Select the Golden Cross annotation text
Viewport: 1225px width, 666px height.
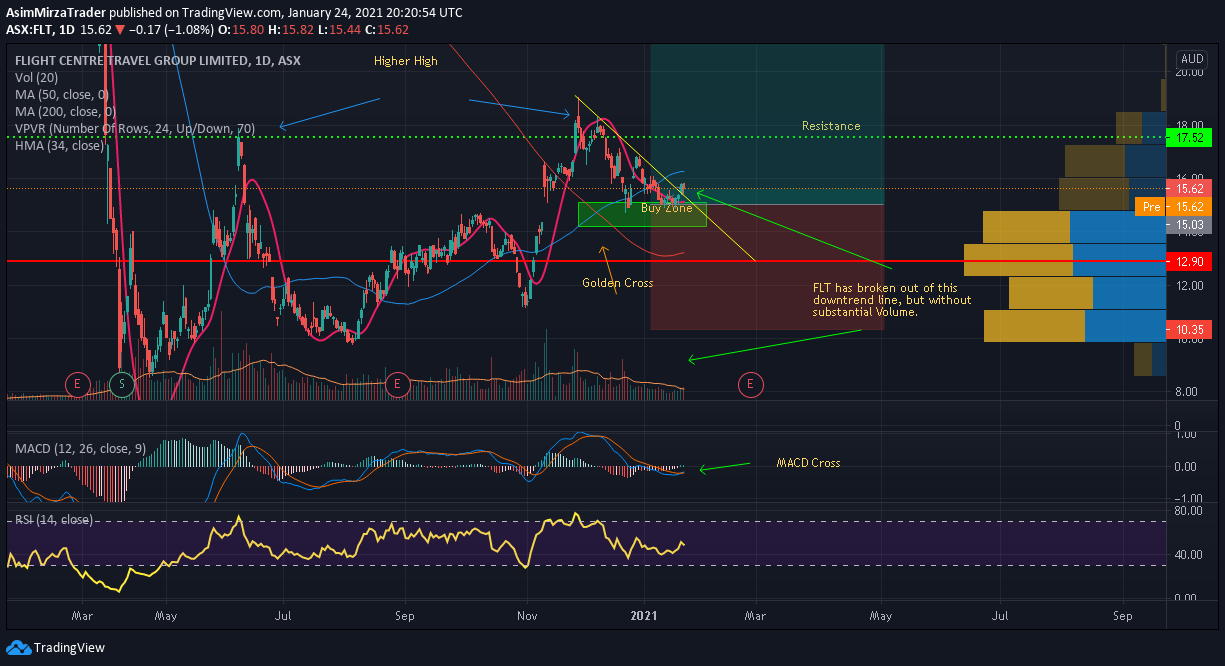click(x=618, y=283)
